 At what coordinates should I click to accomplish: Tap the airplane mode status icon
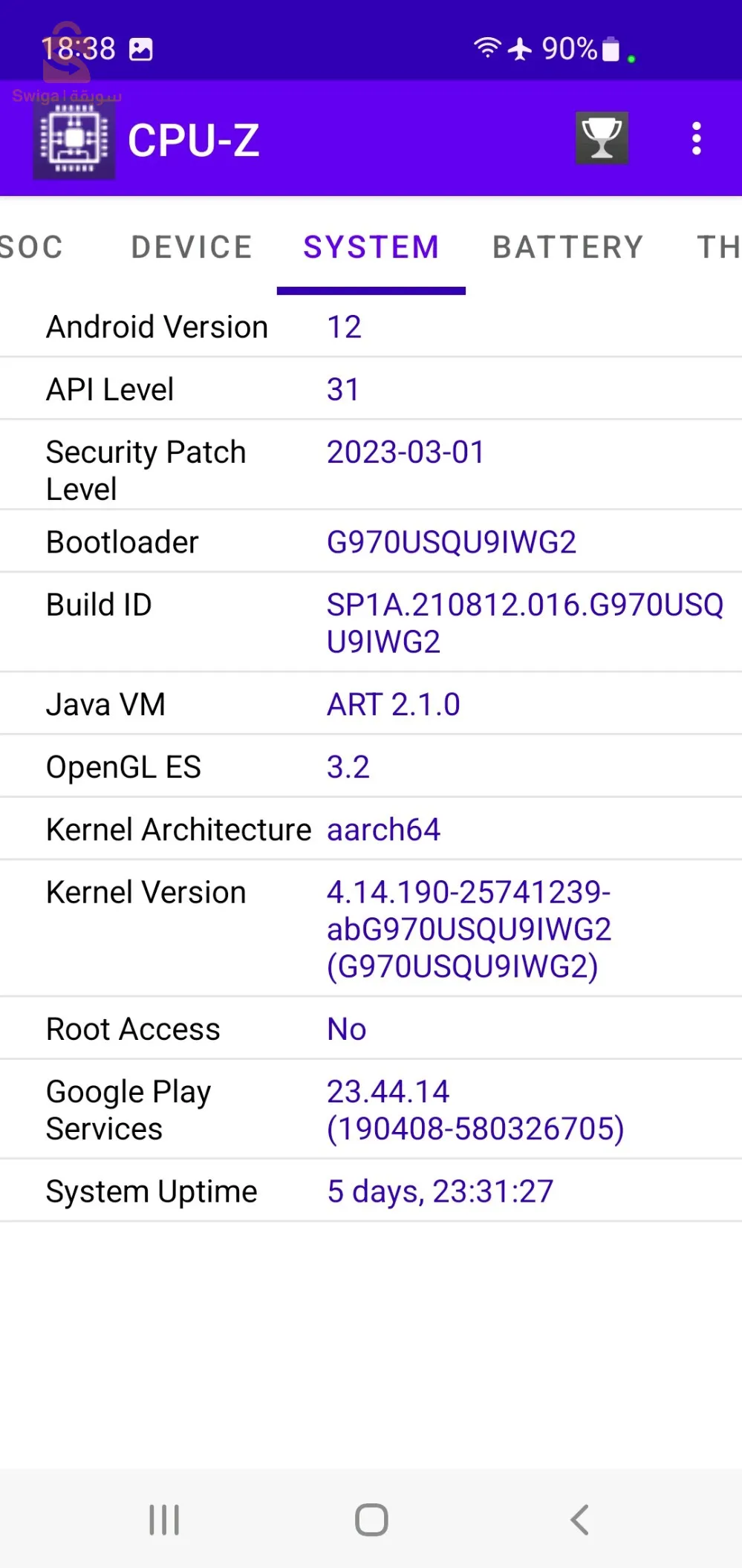coord(520,49)
